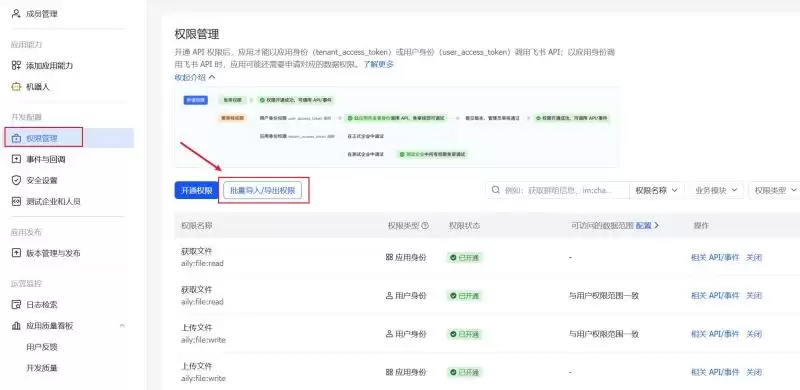Click 关闭 for 获取文件 用户身份 row

point(754,296)
